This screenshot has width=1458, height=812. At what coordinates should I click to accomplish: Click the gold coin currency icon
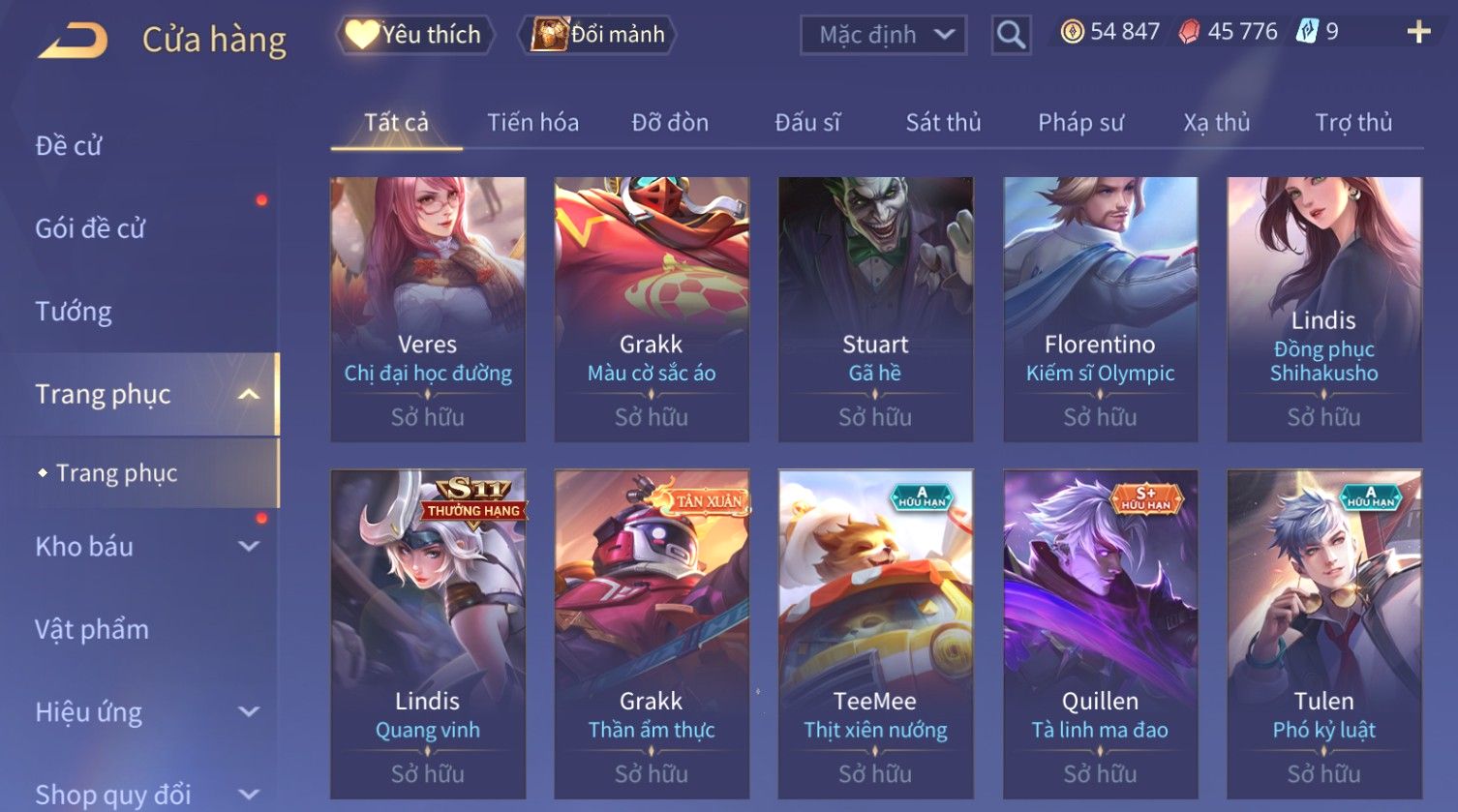click(x=1072, y=32)
